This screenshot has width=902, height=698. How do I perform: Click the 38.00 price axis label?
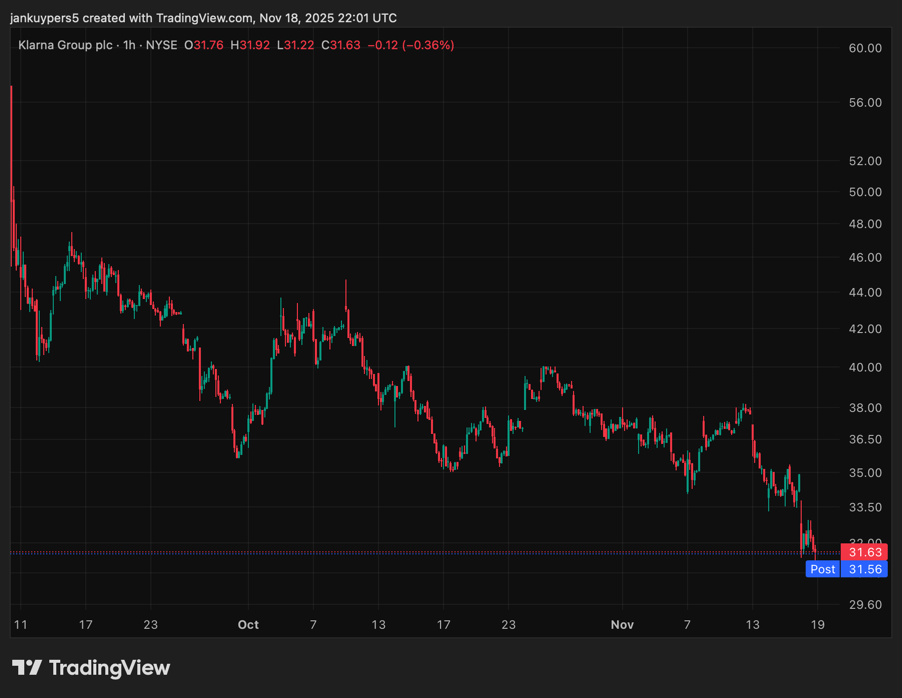[x=865, y=407]
